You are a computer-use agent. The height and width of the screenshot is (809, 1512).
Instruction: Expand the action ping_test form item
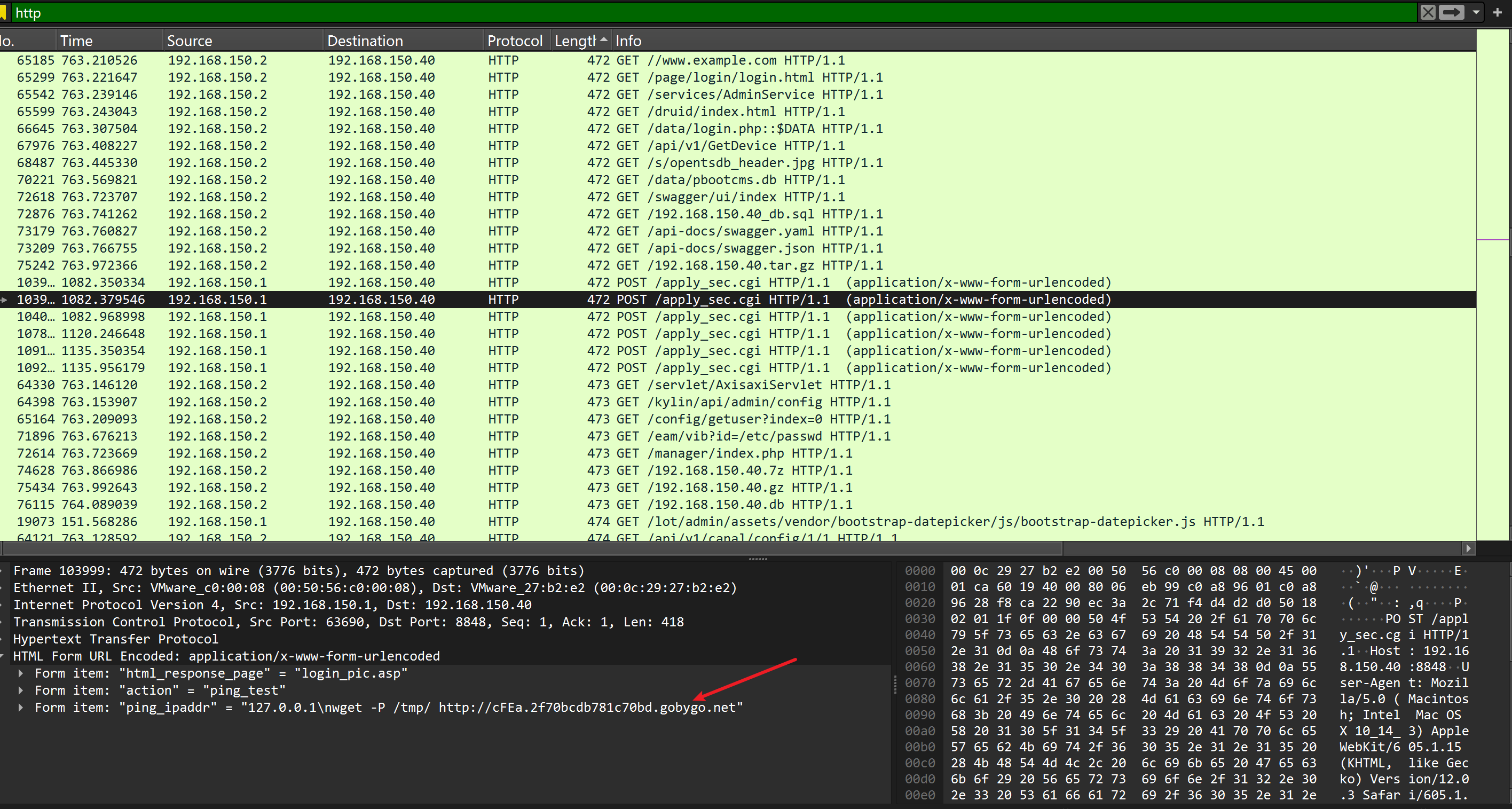[21, 690]
